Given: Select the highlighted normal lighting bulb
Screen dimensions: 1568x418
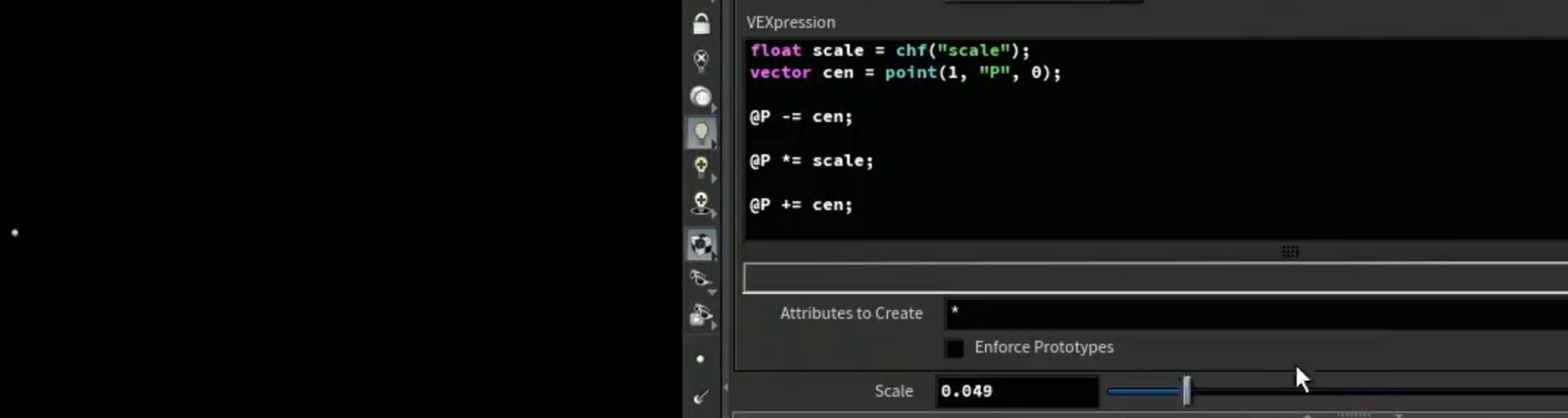Looking at the screenshot, I should pyautogui.click(x=701, y=133).
